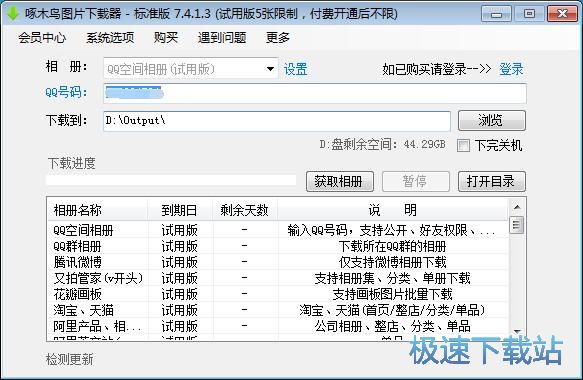Click the 浏览 browse button
The height and width of the screenshot is (380, 583).
point(492,120)
